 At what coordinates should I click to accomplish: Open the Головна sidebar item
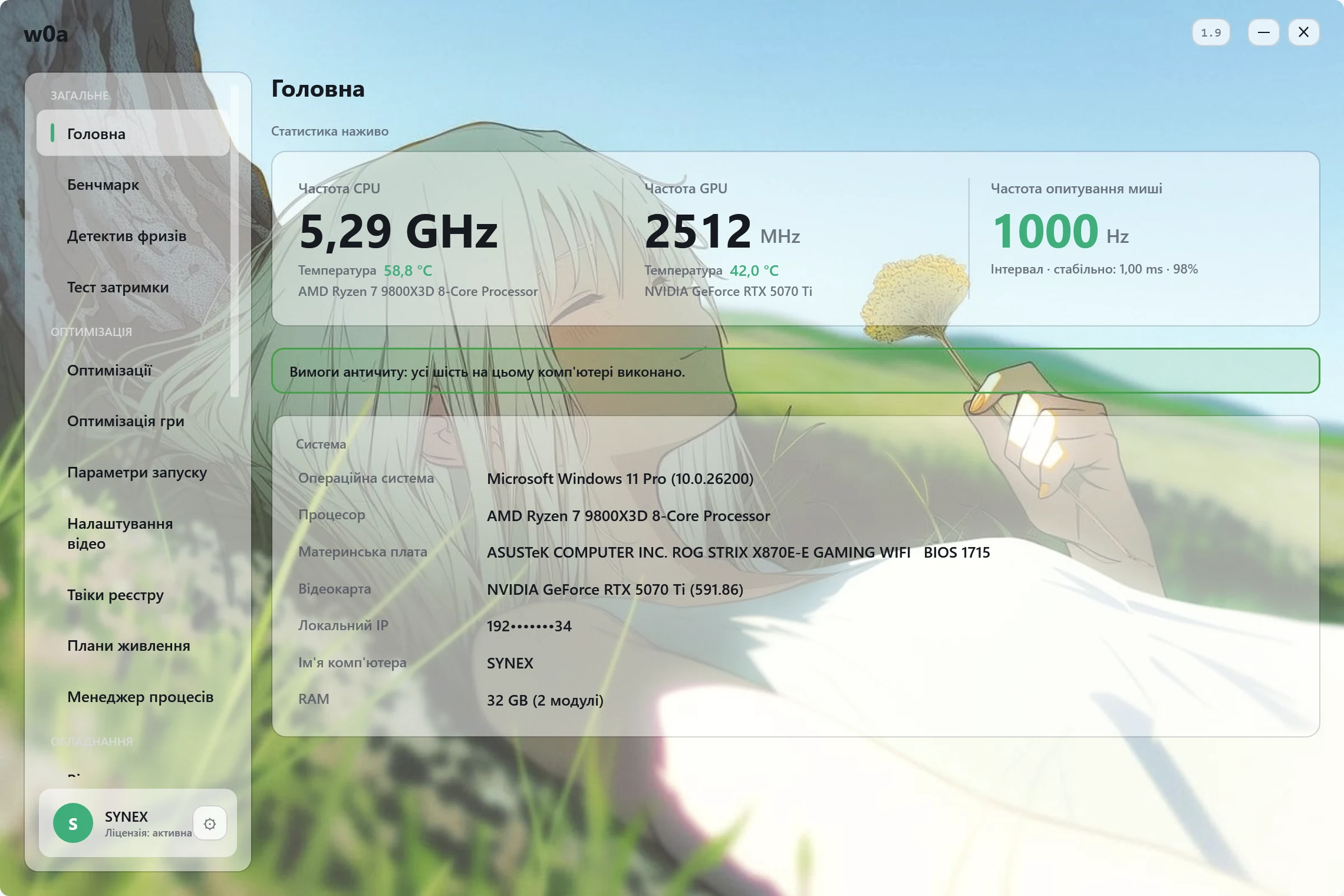[x=133, y=133]
